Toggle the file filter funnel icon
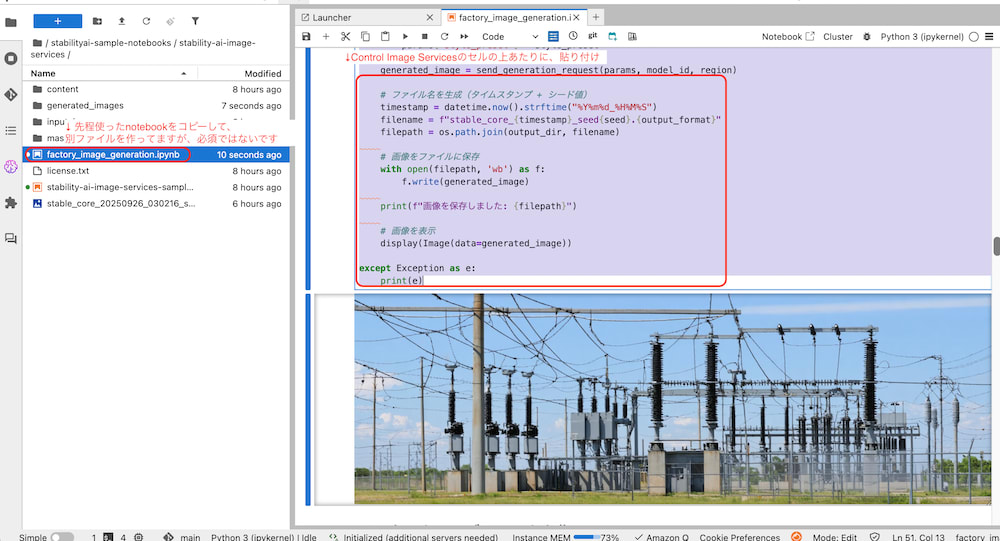1000x541 pixels. pyautogui.click(x=195, y=20)
